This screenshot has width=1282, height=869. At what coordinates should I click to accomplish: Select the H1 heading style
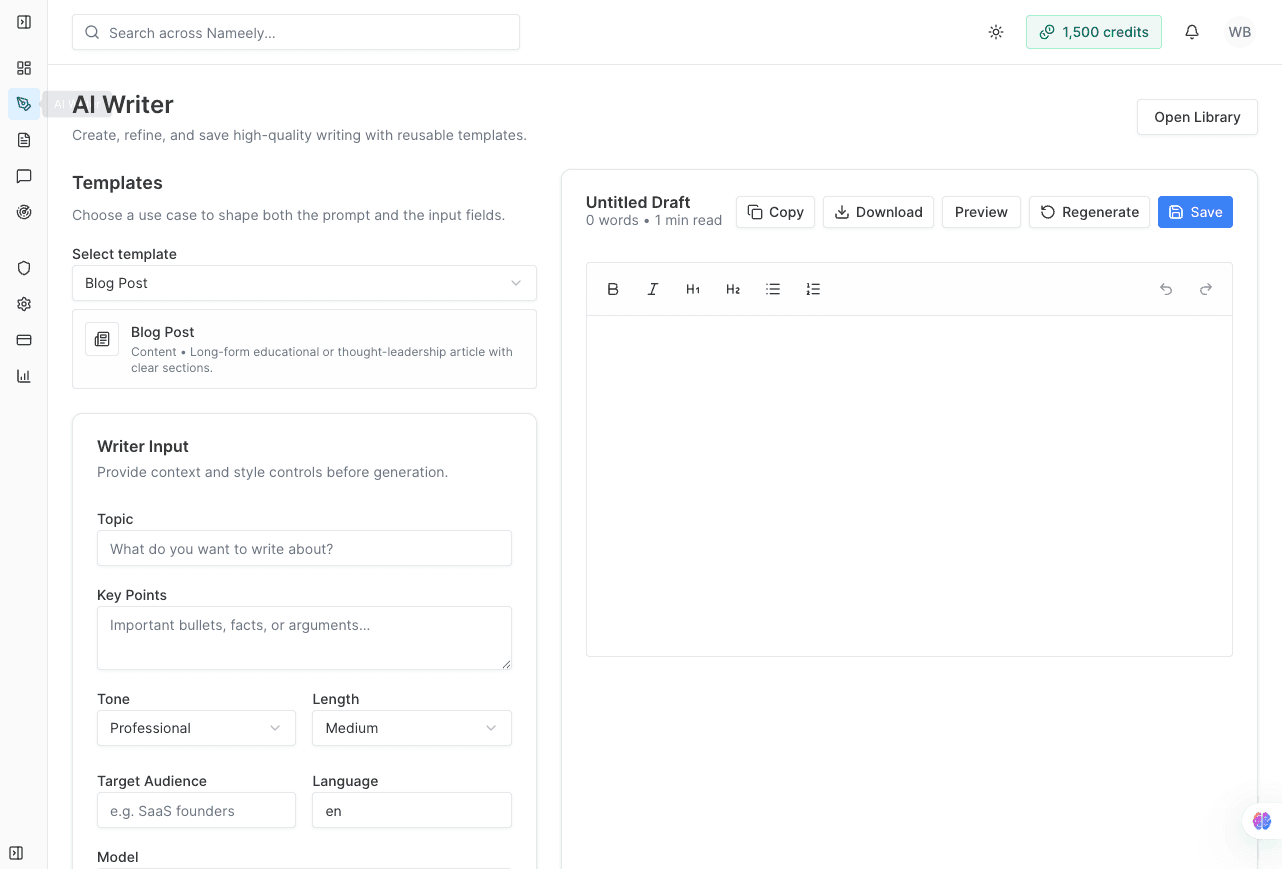[693, 289]
